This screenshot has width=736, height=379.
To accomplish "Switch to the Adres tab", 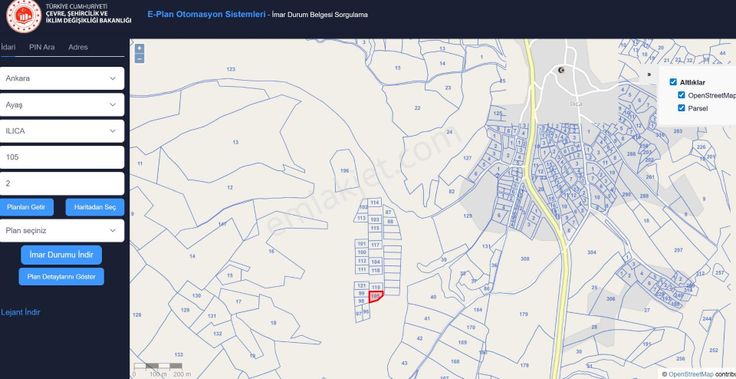I will [x=78, y=47].
